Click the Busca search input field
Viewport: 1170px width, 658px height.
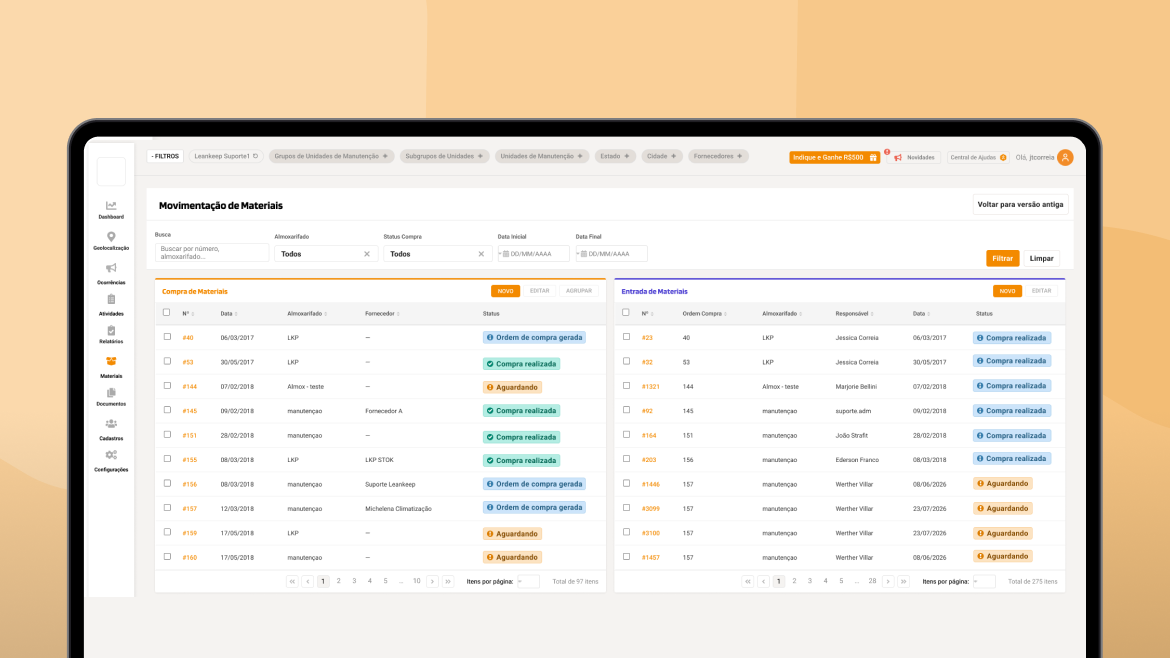[212, 252]
